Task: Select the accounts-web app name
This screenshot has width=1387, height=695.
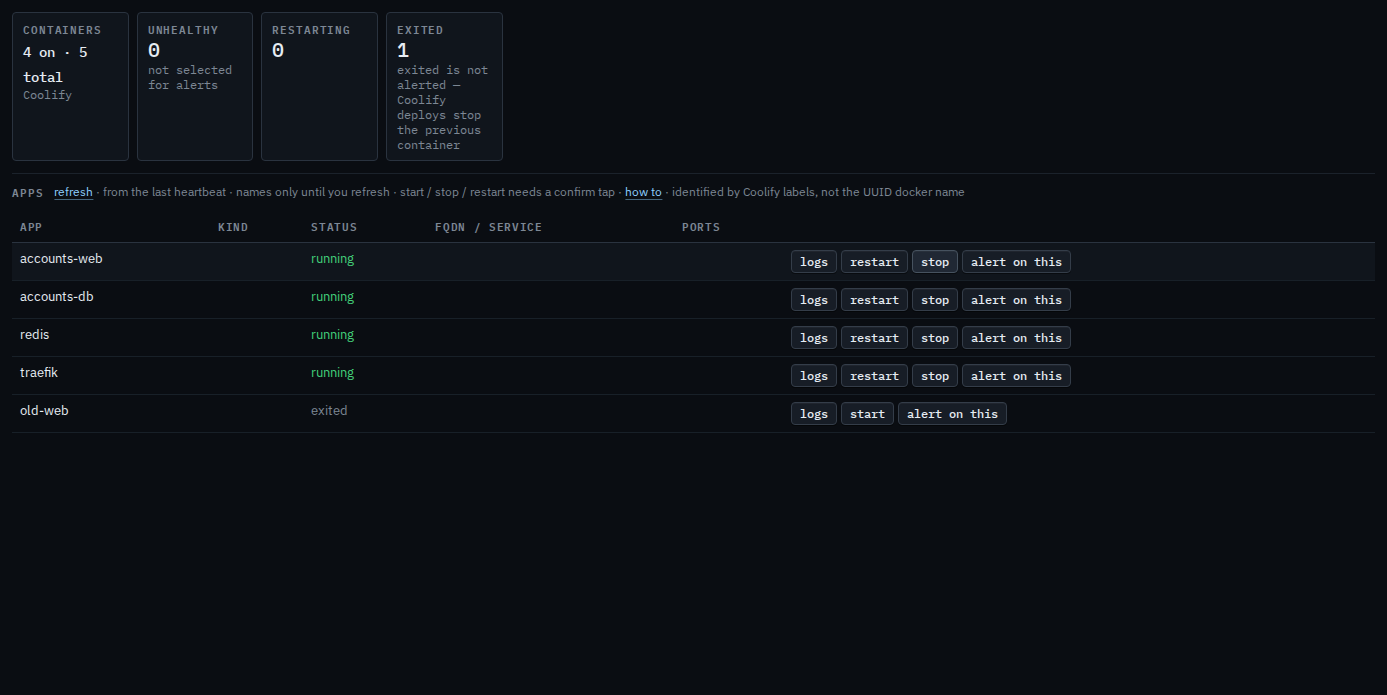Action: tap(61, 259)
